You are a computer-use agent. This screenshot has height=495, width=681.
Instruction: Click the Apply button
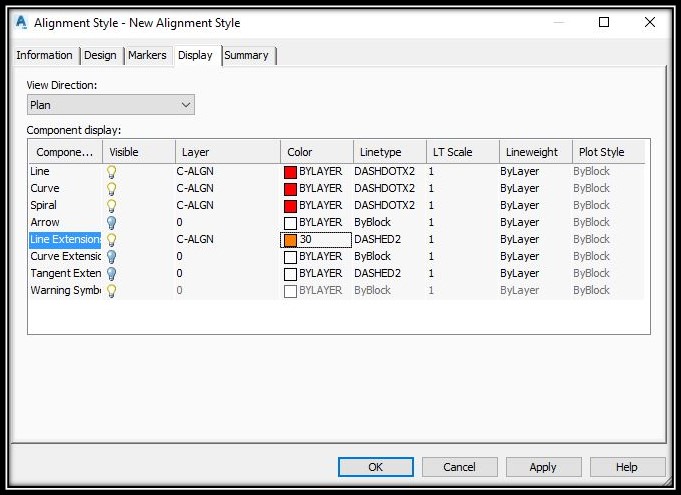click(x=543, y=467)
